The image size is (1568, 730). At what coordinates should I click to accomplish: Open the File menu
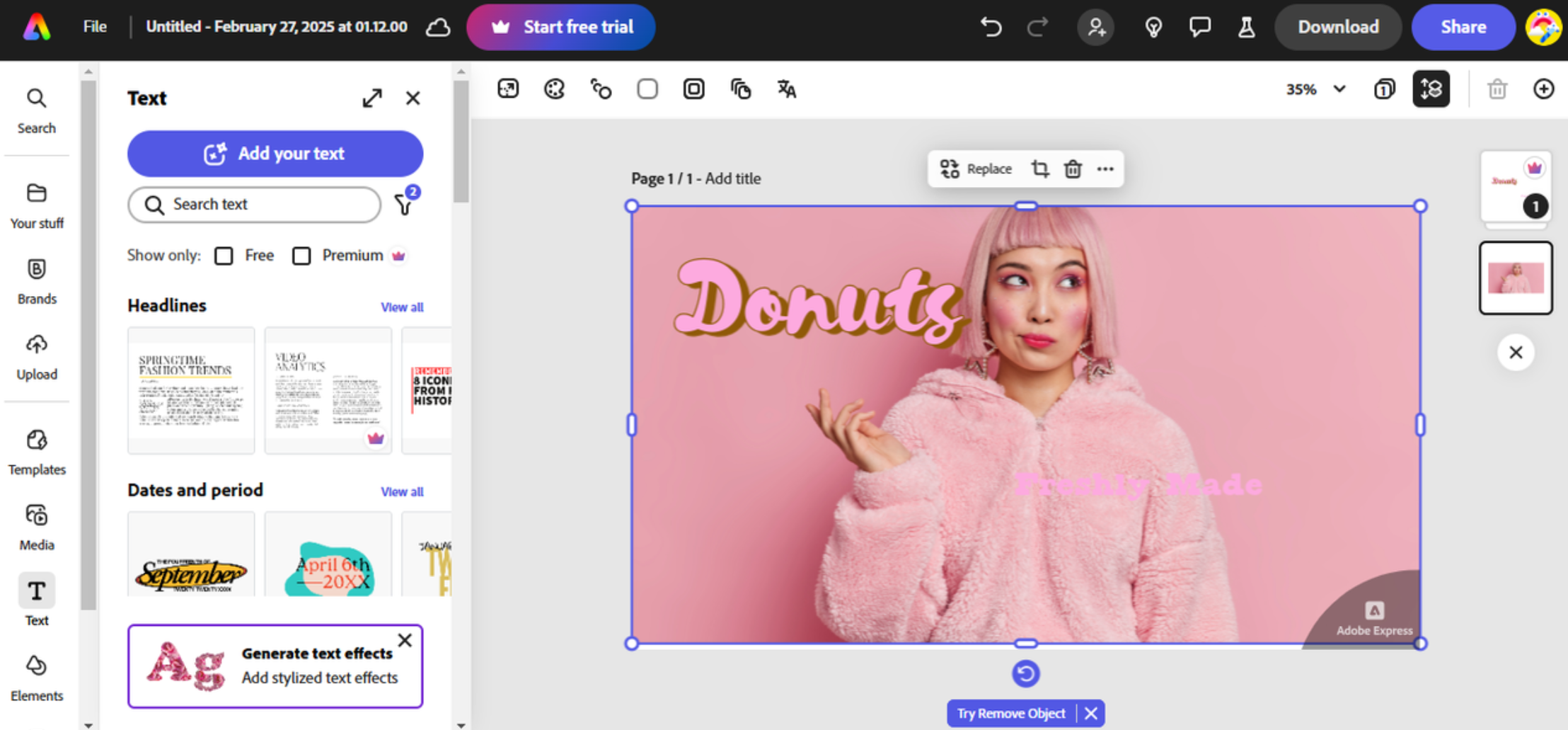[94, 27]
